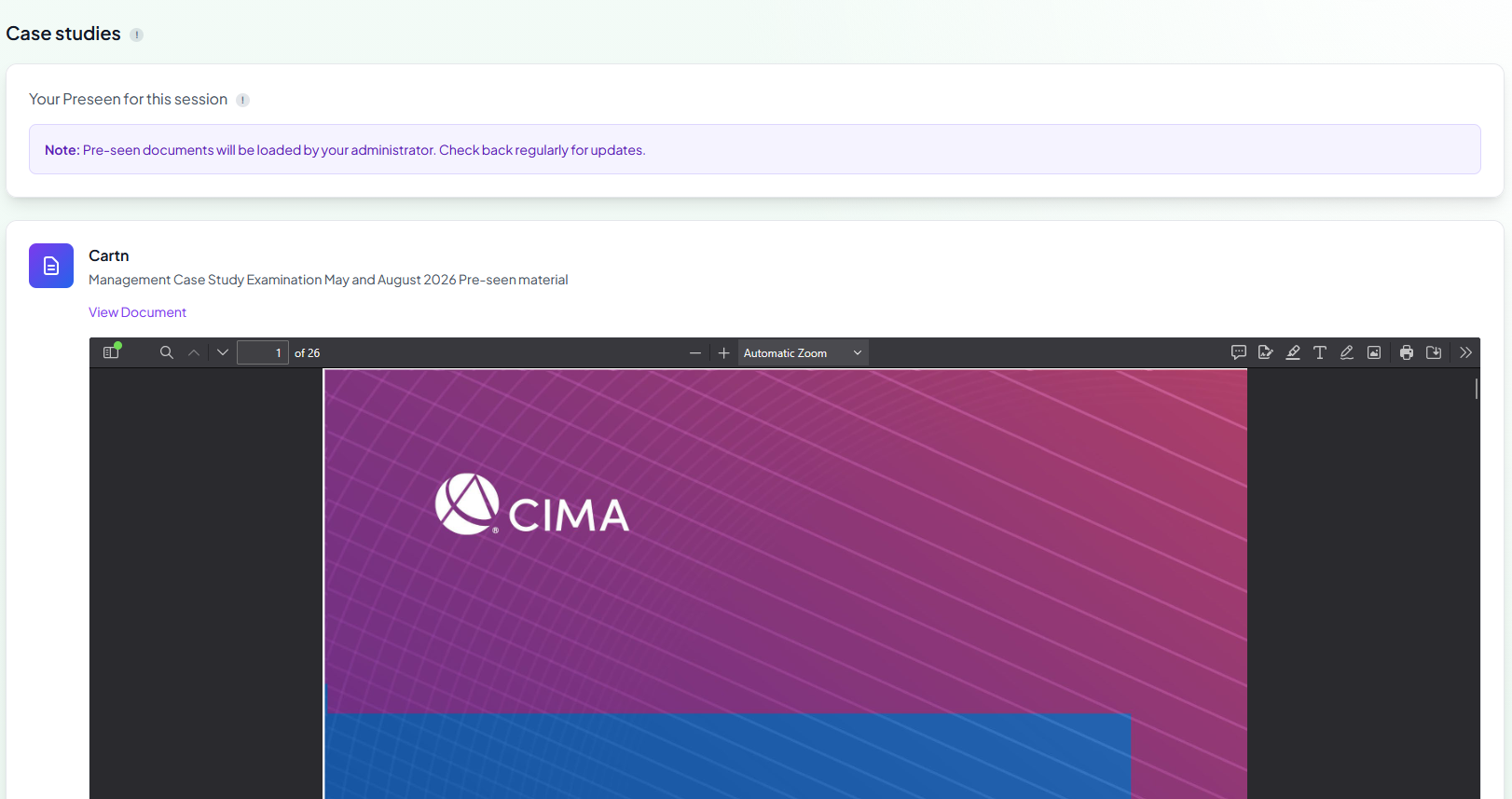The height and width of the screenshot is (799, 1512).
Task: Toggle the PDF viewer sidebar
Action: 112,352
